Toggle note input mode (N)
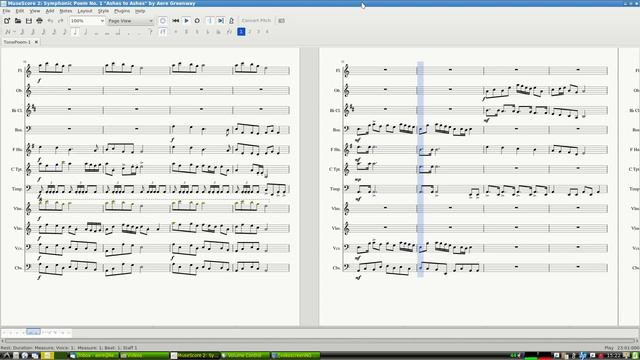 [x=7, y=31]
